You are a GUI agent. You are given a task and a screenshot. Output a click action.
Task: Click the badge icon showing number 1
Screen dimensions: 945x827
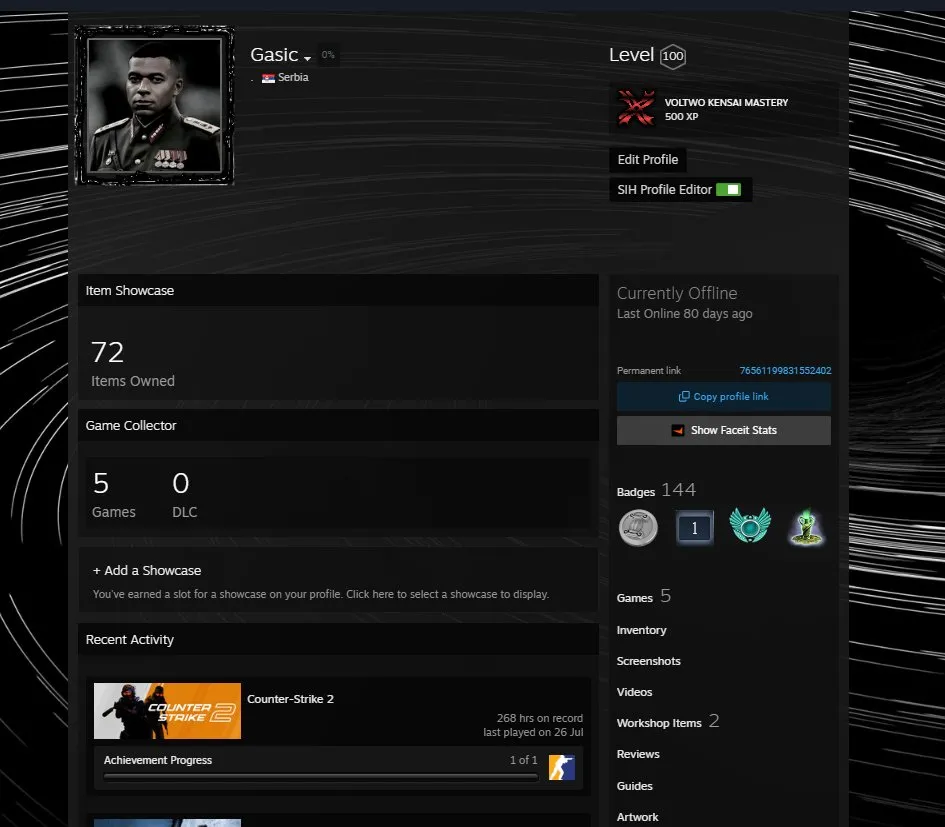[694, 528]
